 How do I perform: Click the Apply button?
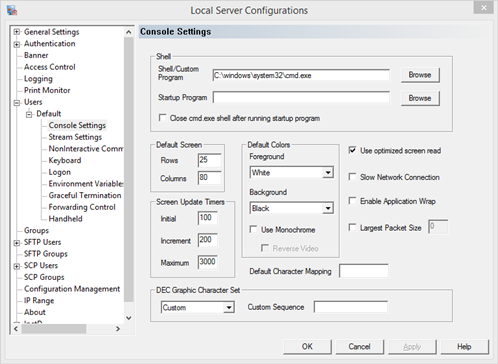click(412, 347)
